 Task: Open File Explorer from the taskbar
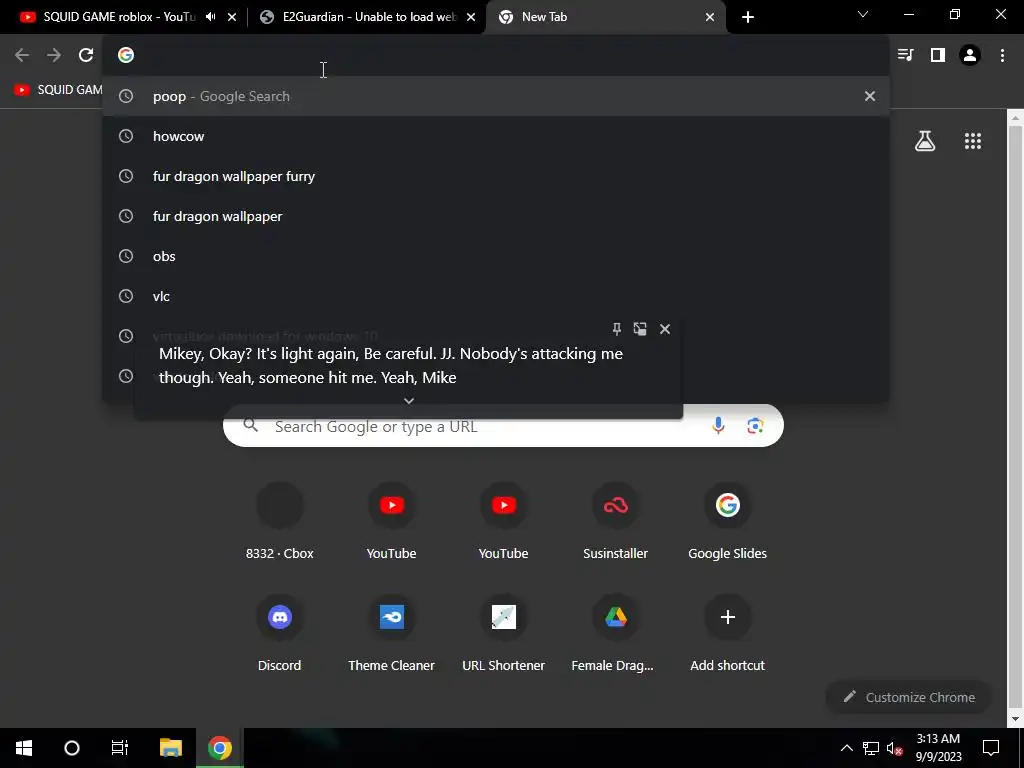click(x=170, y=748)
